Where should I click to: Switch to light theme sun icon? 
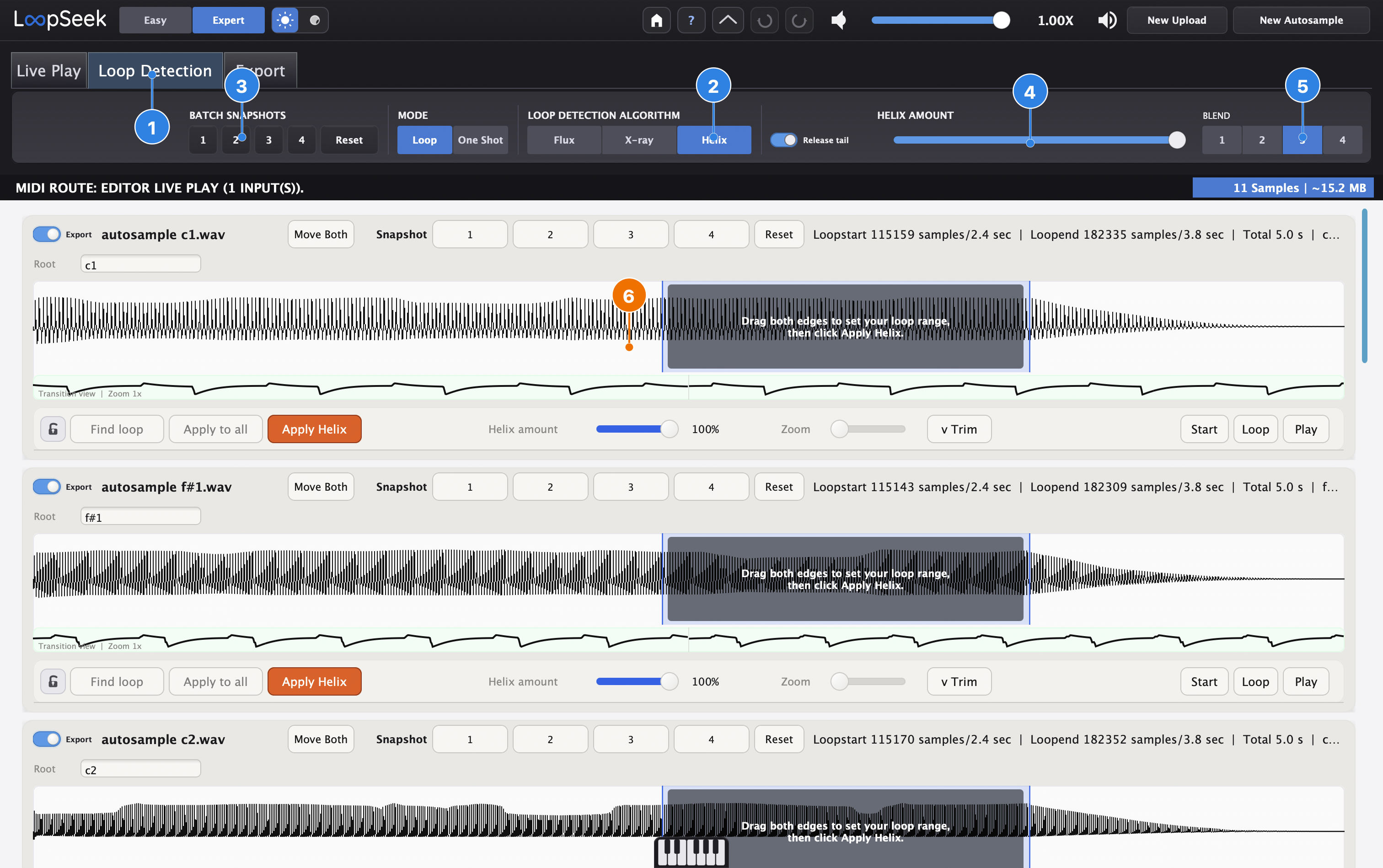[285, 20]
